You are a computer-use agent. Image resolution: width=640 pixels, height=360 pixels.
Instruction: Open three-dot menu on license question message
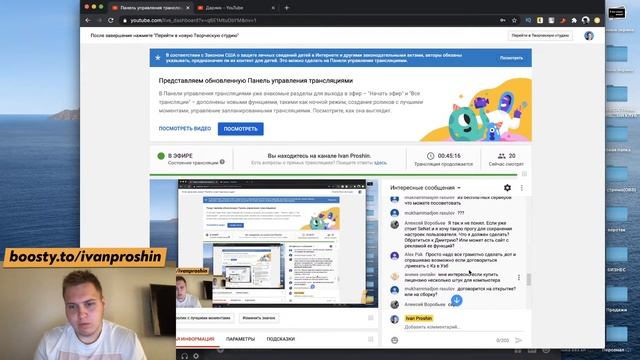[519, 278]
